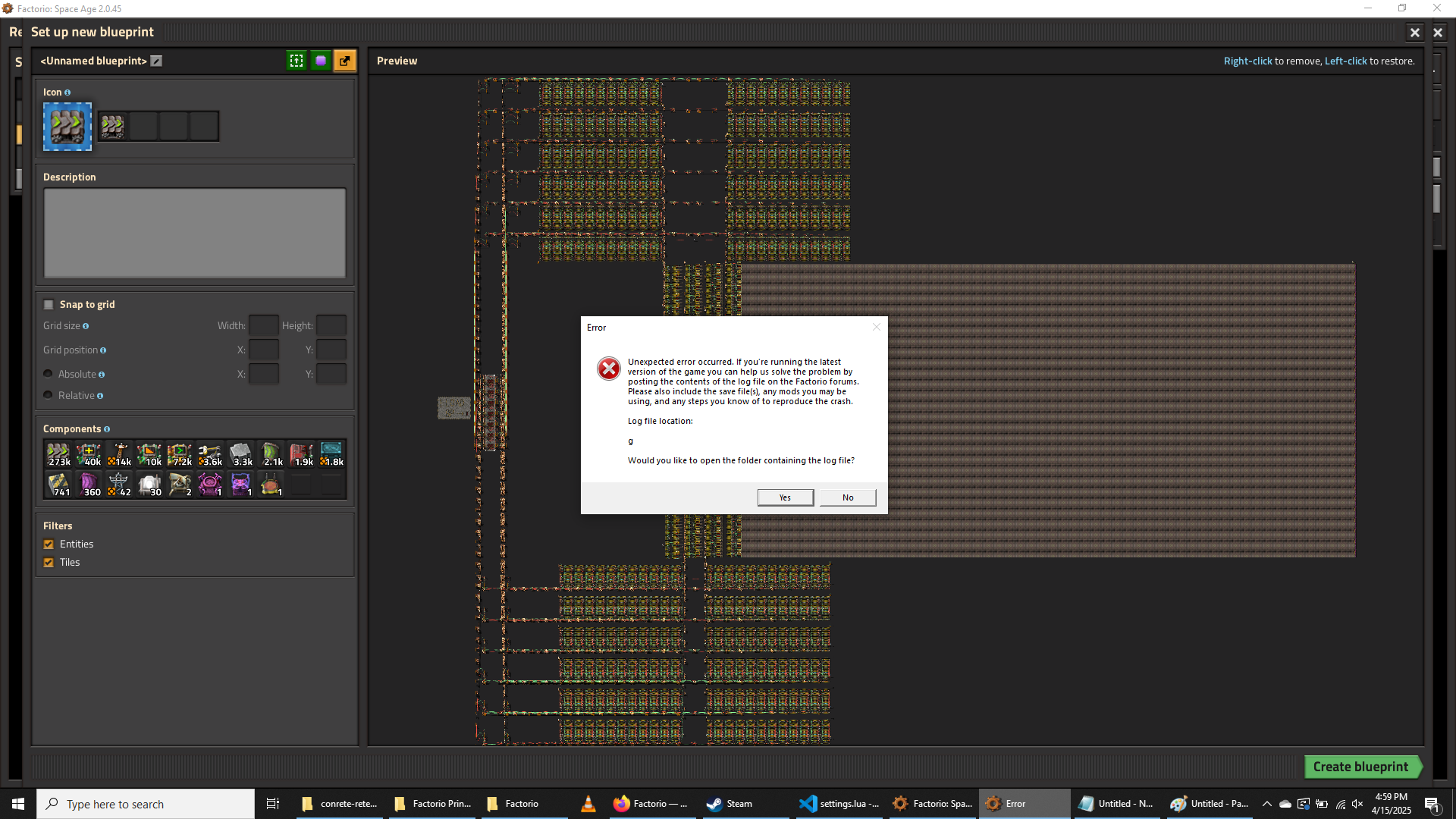The height and width of the screenshot is (819, 1456).
Task: Select the power pole component showing 14k
Action: (119, 454)
